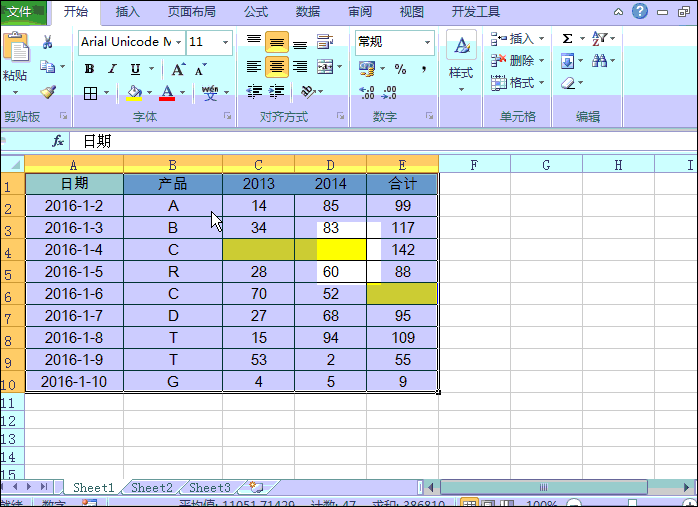
Task: Select the Format Painter brush
Action: coord(47,91)
